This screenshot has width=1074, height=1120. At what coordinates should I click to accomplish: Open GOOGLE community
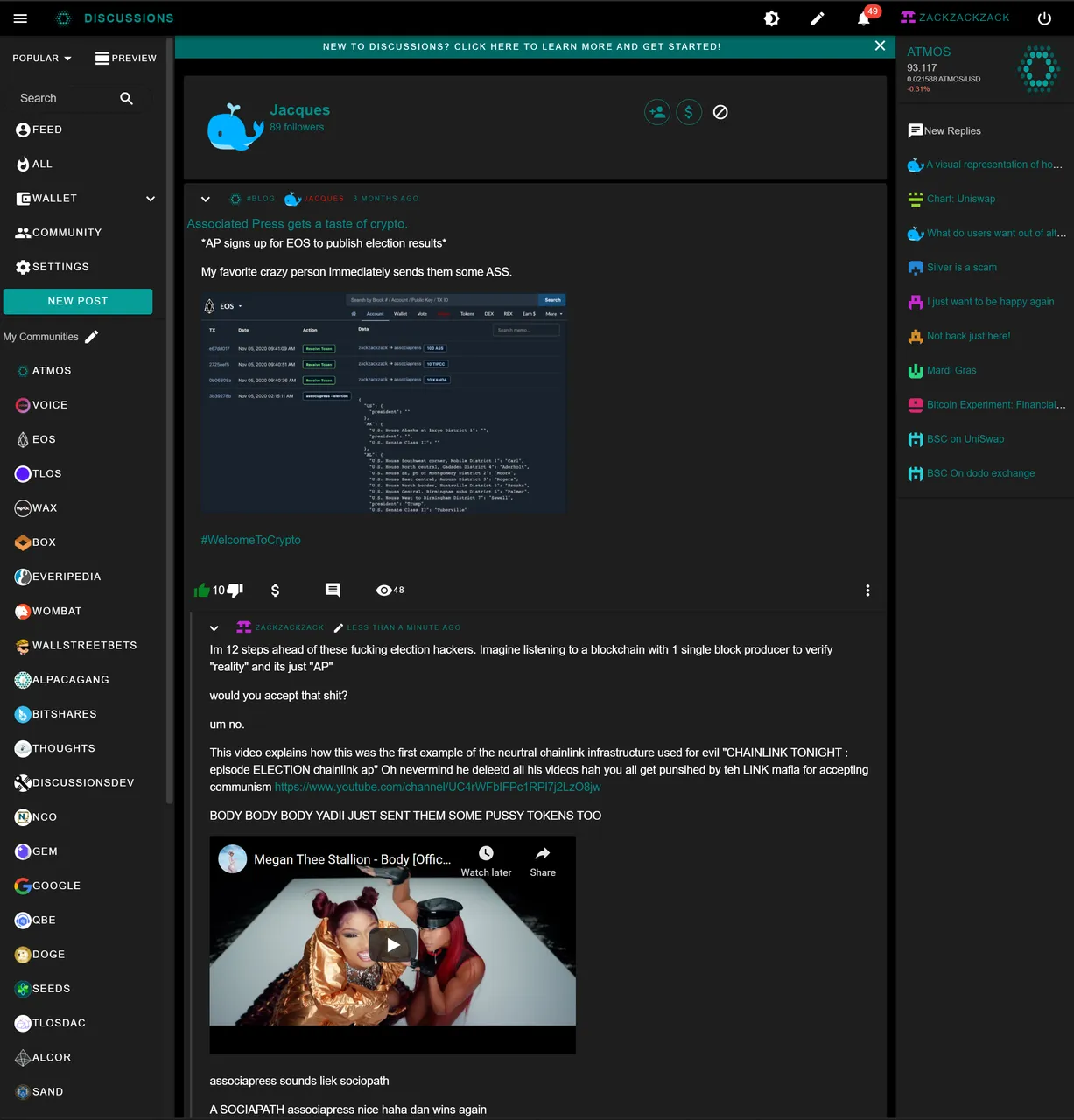[x=48, y=885]
